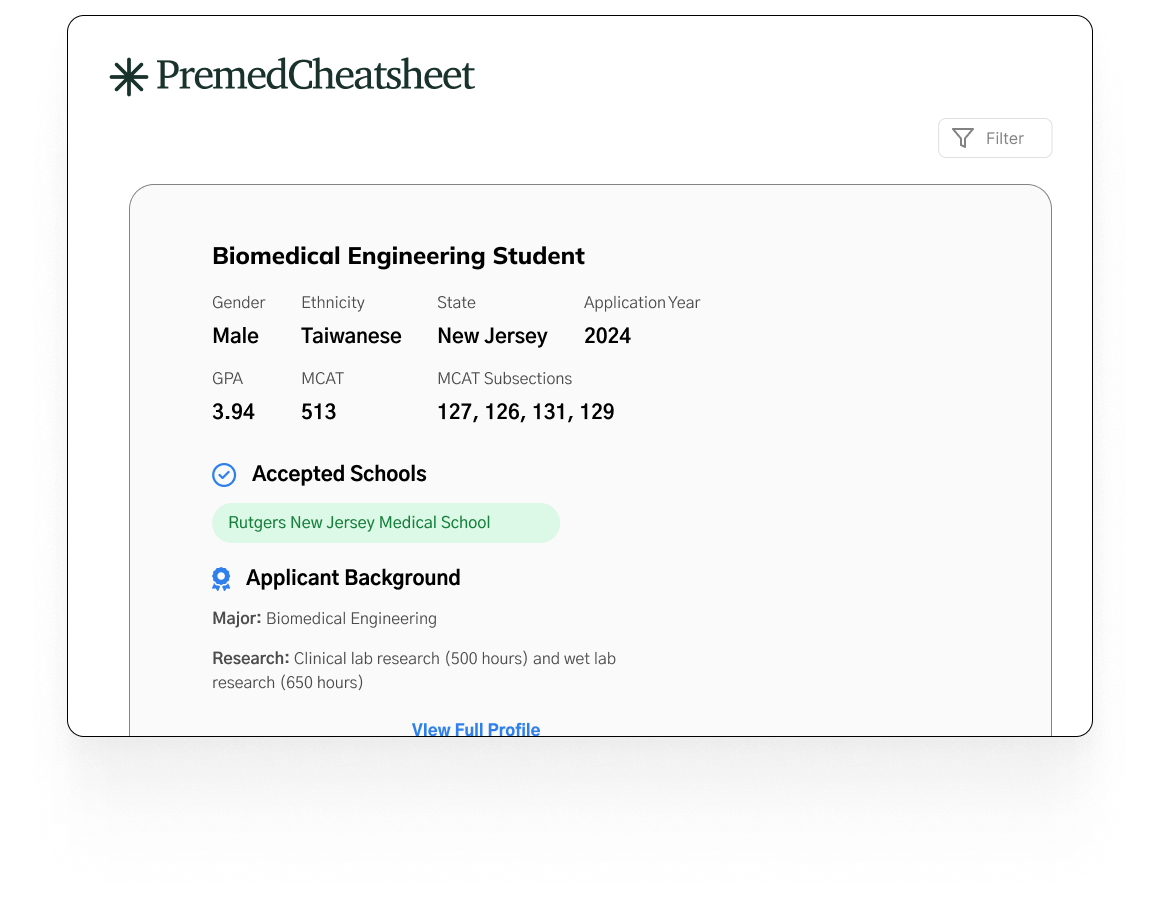Click the Biomedical Engineering Student card title
Screen dimensions: 1160x916
click(398, 256)
